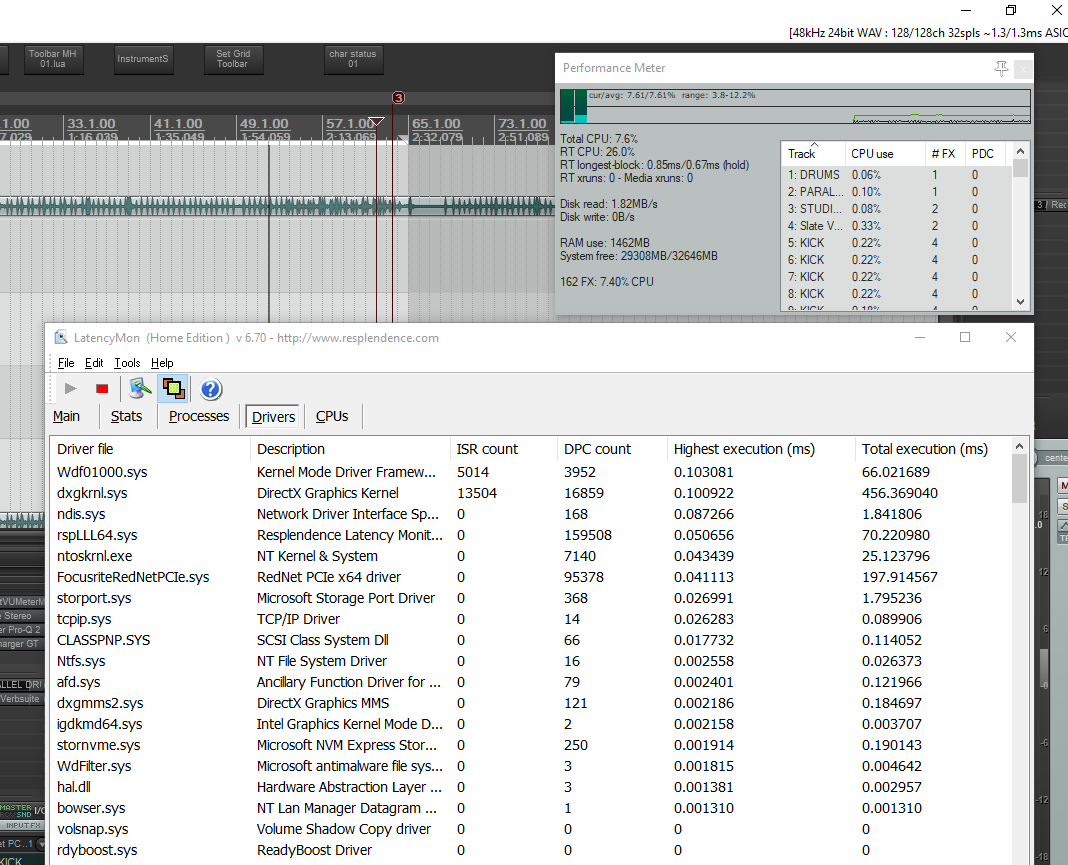Screen dimensions: 1068x865
Task: Pin the Performance Meter window
Action: coord(1001,68)
